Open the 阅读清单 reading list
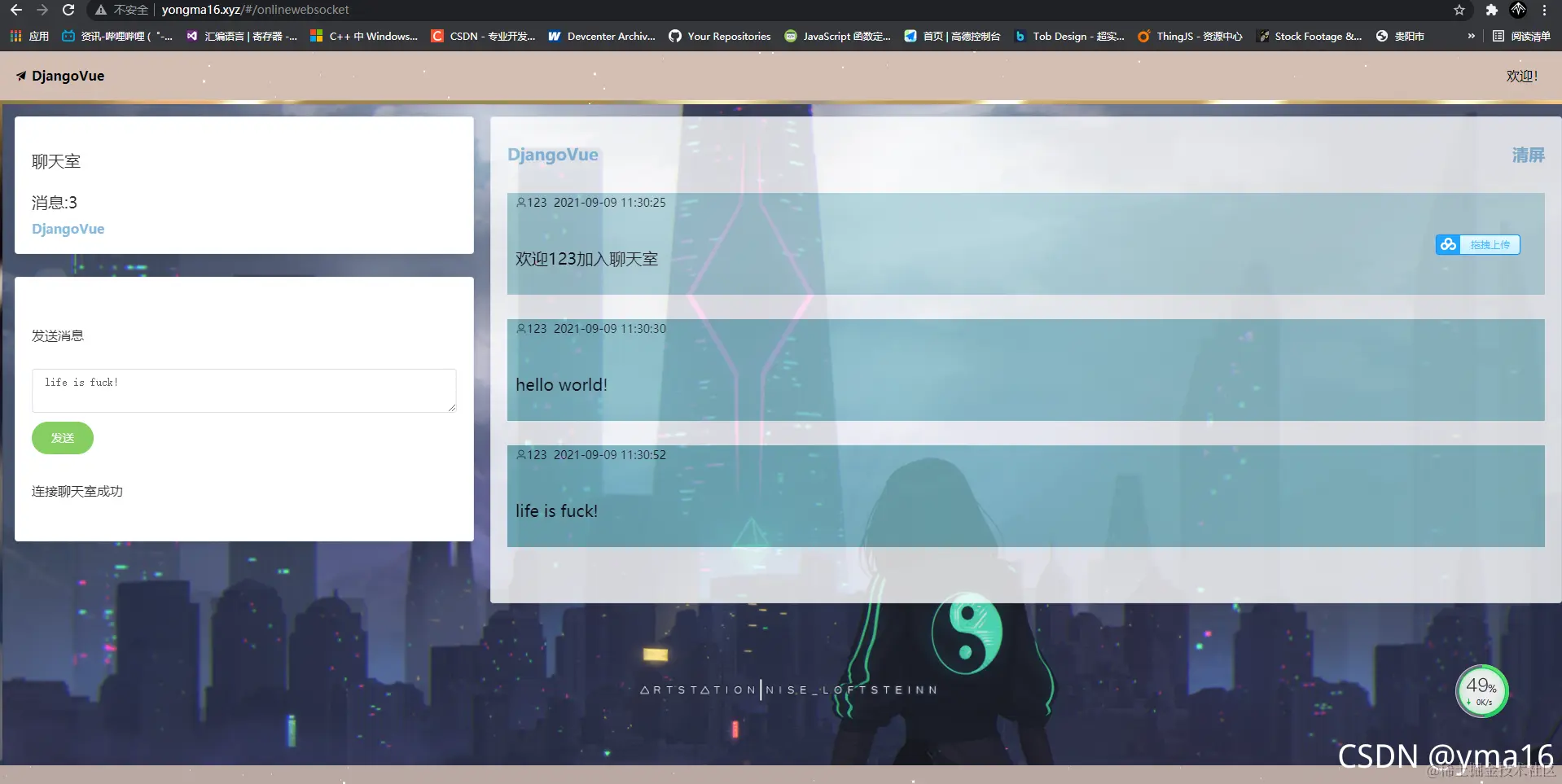1562x784 pixels. 1521,36
